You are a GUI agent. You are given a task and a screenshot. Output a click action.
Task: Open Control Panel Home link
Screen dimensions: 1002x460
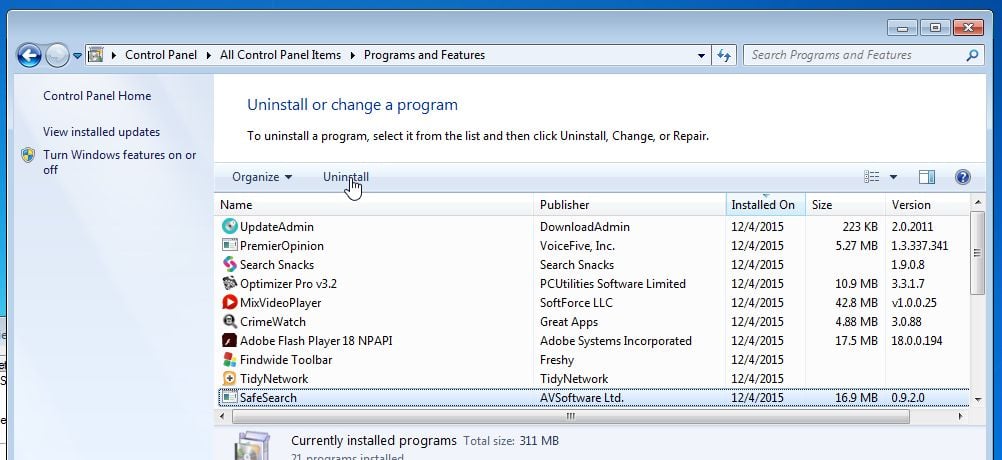pos(97,96)
